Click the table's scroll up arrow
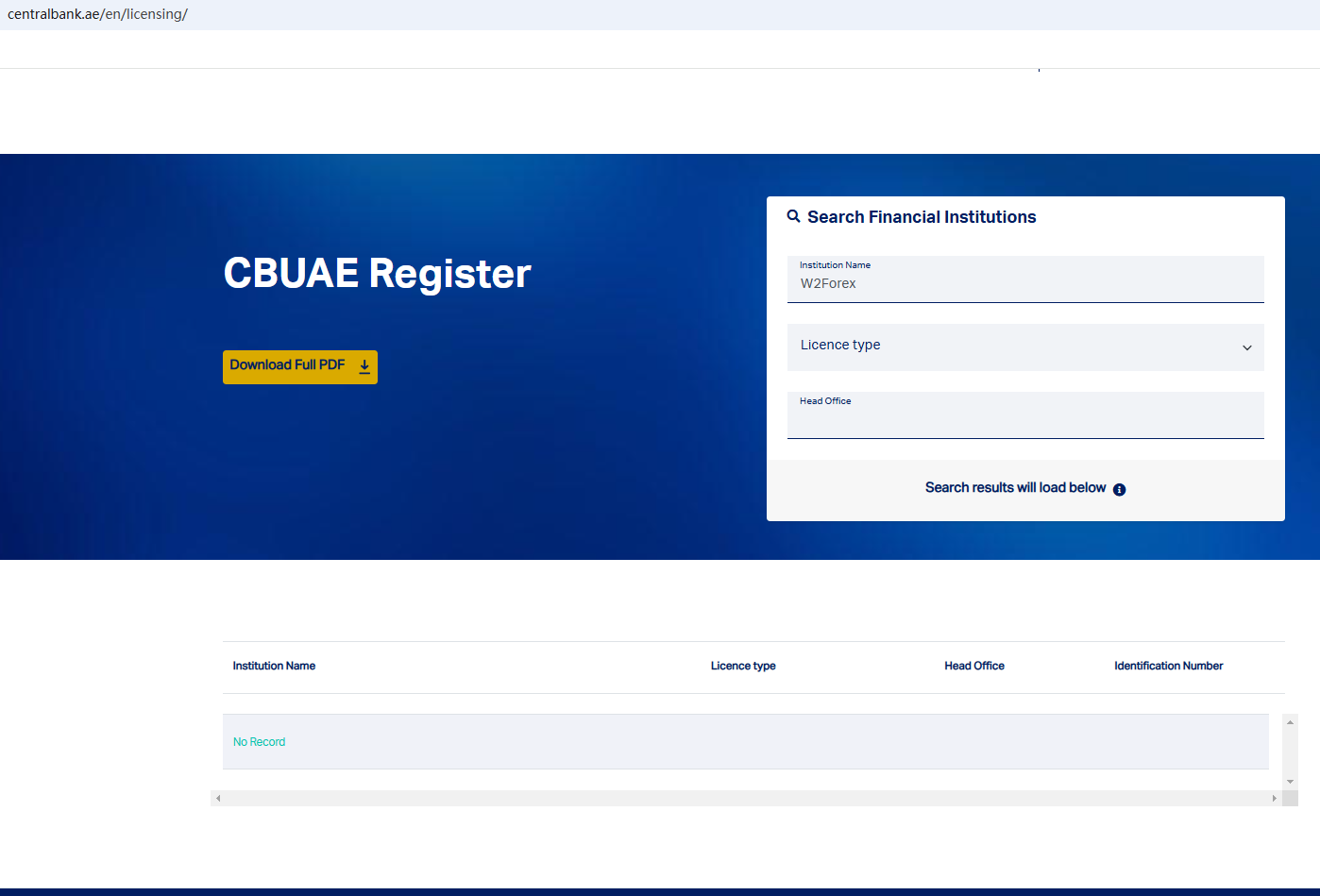 pos(1290,722)
